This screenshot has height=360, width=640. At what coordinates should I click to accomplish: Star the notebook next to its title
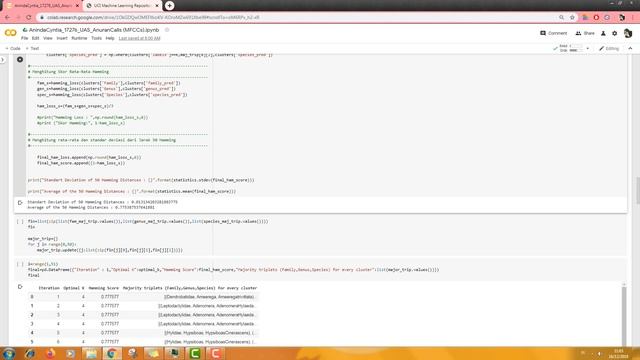[167, 30]
